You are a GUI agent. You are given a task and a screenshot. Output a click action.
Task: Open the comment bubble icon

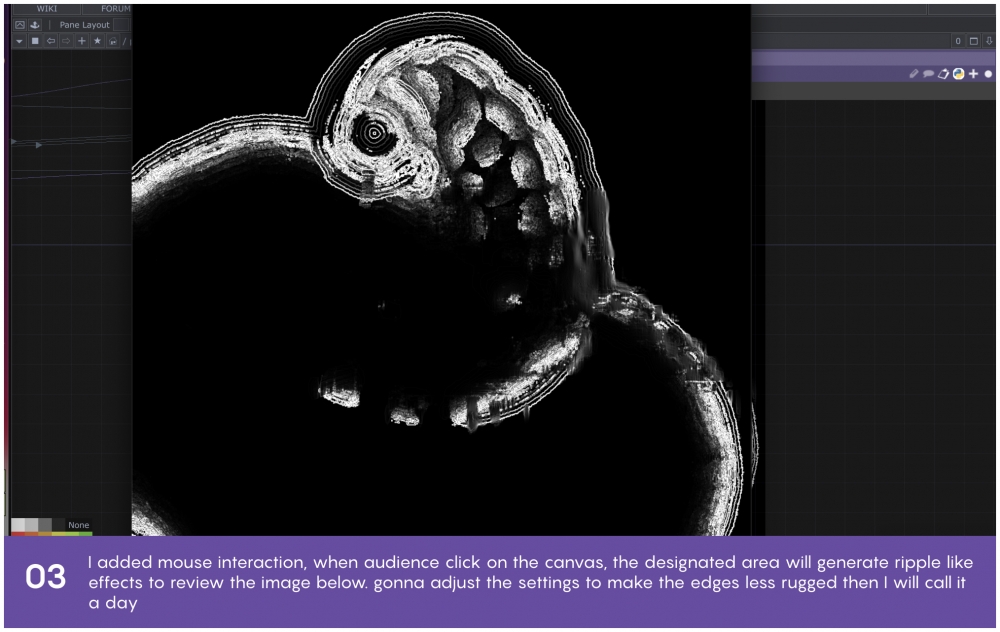pyautogui.click(x=928, y=74)
